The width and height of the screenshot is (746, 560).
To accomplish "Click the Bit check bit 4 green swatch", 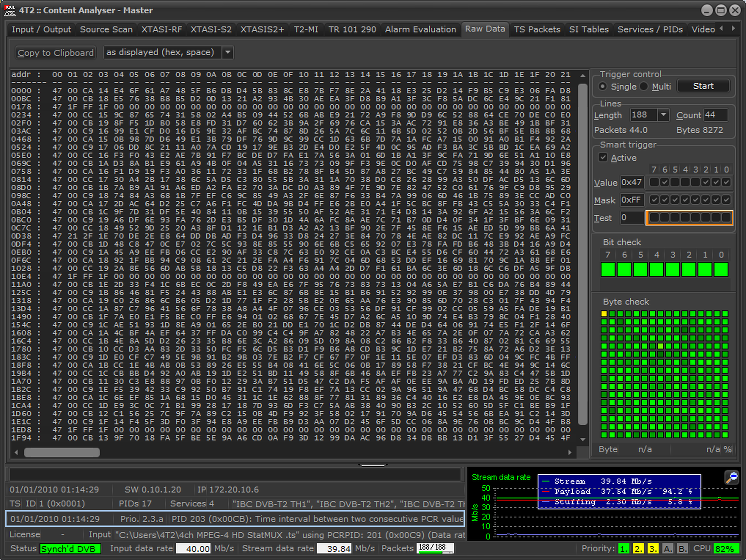I will [x=657, y=269].
